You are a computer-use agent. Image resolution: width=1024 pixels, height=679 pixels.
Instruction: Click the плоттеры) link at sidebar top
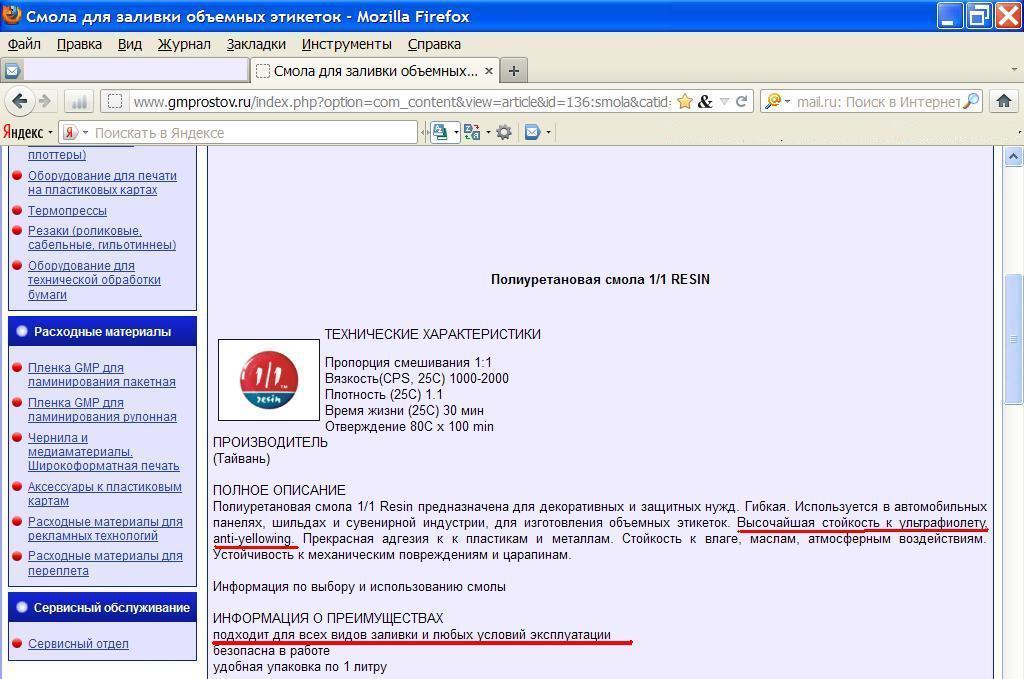[57, 155]
